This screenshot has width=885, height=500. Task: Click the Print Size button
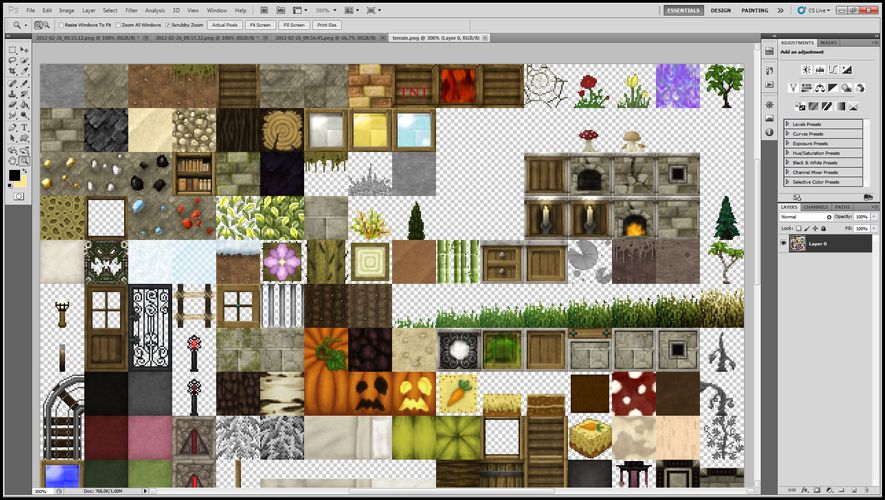[327, 25]
